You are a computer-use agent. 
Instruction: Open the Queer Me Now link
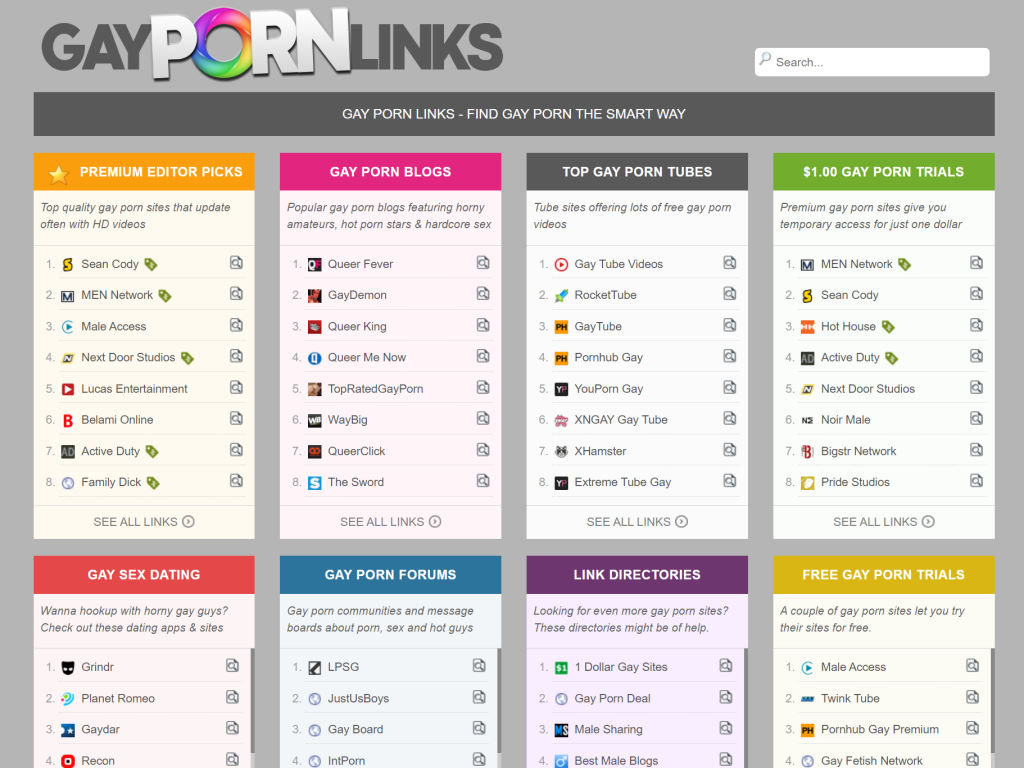point(366,357)
